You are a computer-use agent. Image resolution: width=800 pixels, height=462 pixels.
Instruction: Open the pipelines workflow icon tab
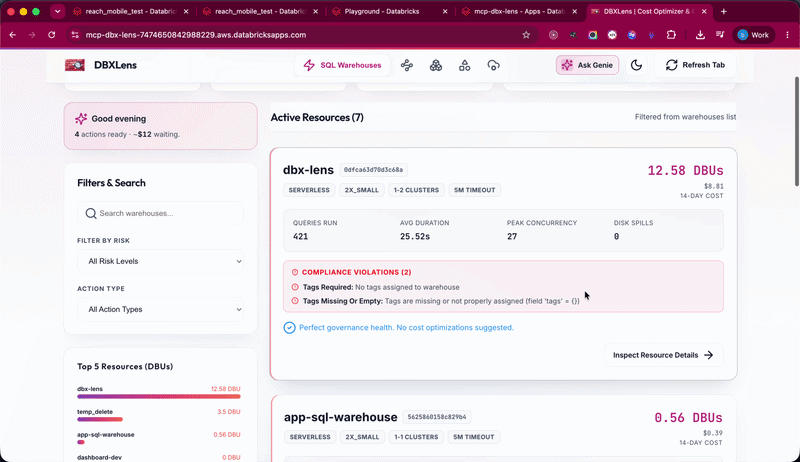coord(407,65)
